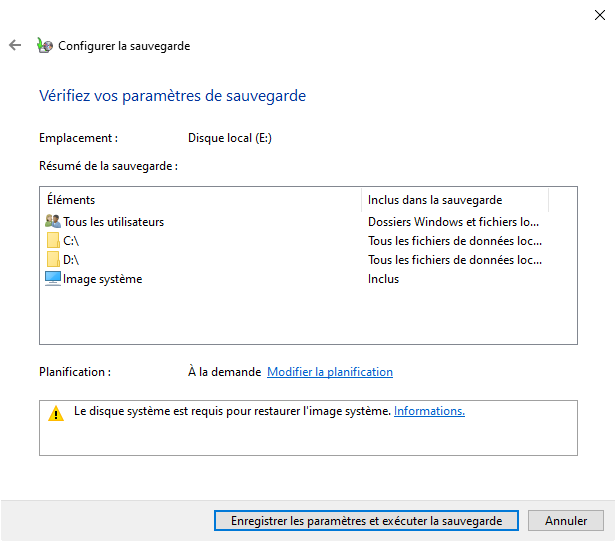Select the Inclus value for Image système
The width and height of the screenshot is (616, 542).
pyautogui.click(x=383, y=279)
